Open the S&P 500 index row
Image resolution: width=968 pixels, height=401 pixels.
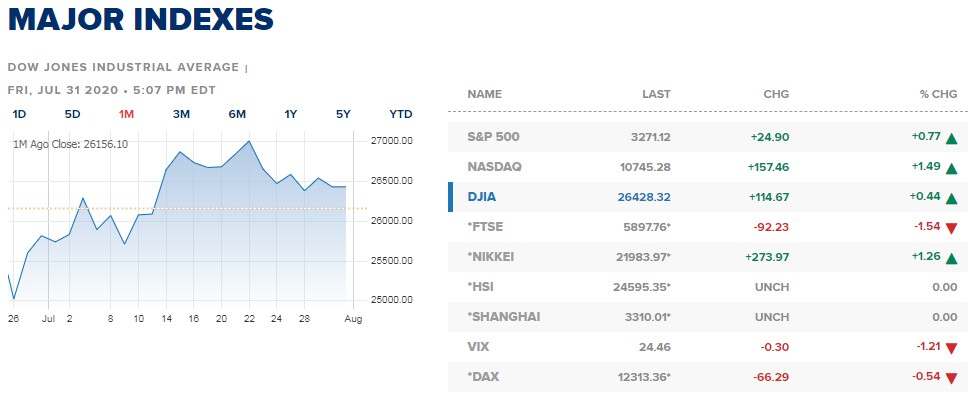tap(493, 136)
